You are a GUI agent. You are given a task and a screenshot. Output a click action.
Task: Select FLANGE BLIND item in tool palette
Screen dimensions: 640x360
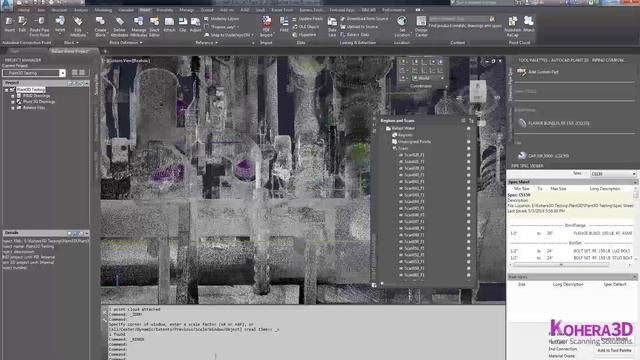click(554, 123)
